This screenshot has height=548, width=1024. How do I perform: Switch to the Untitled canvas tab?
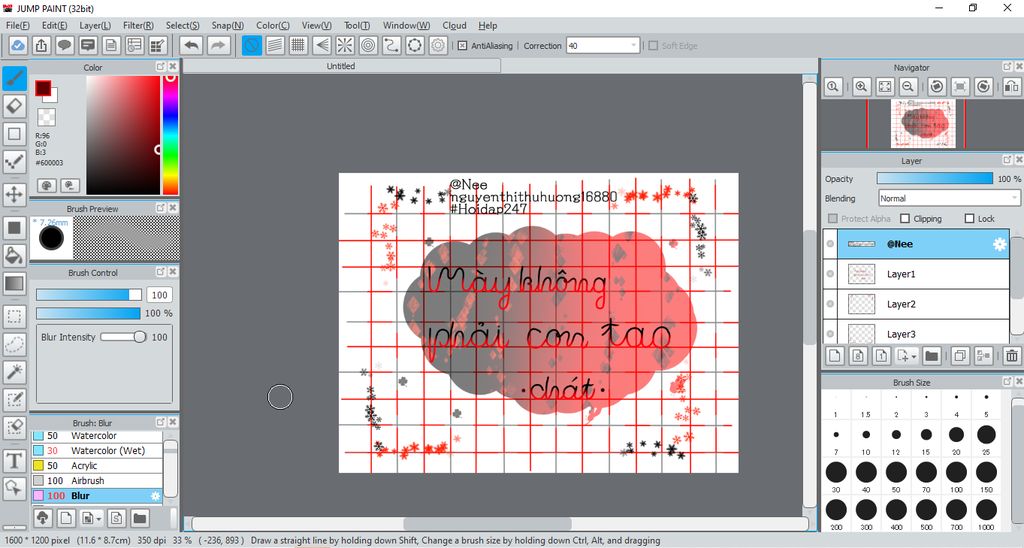[341, 66]
